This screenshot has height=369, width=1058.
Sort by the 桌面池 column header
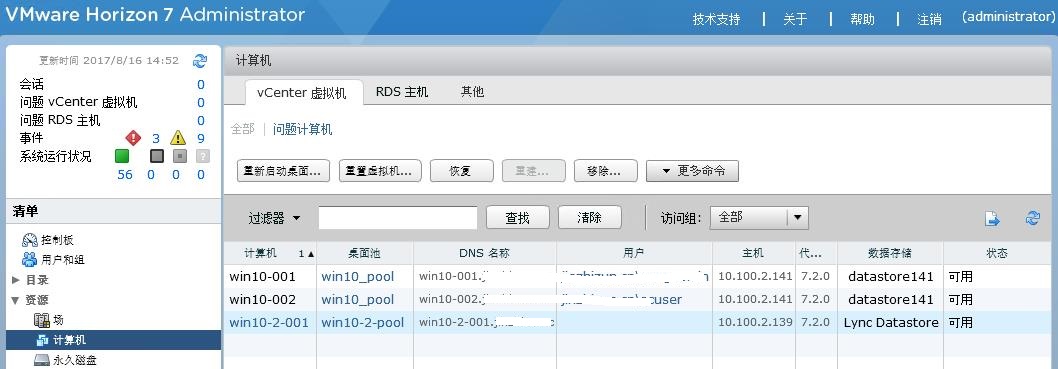364,253
